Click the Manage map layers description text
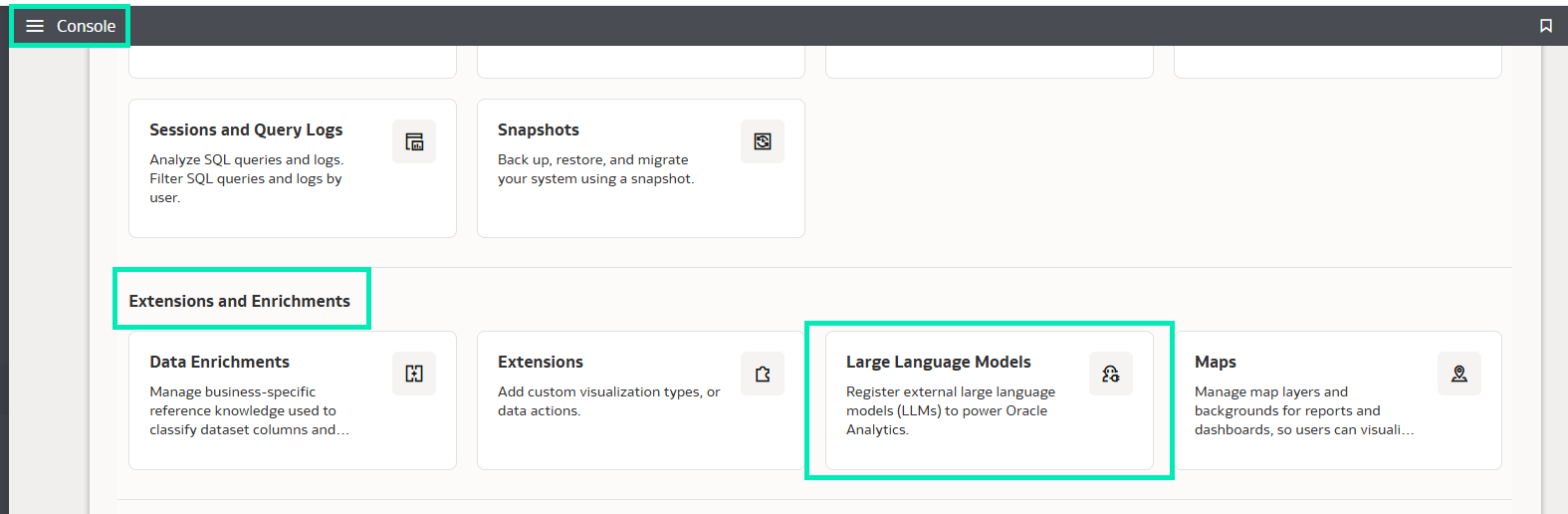The image size is (1568, 514). 1304,410
